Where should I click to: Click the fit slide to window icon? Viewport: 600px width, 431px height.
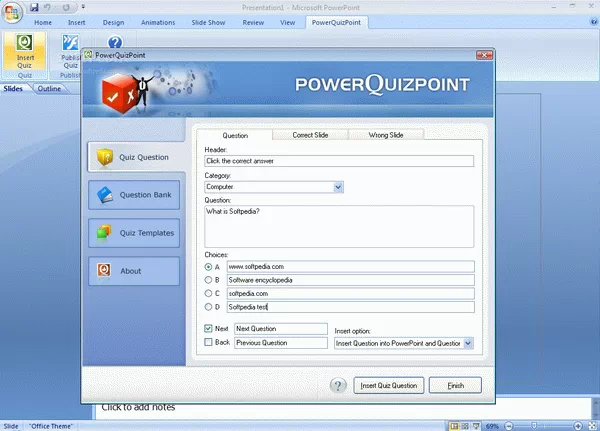pyautogui.click(x=592, y=426)
